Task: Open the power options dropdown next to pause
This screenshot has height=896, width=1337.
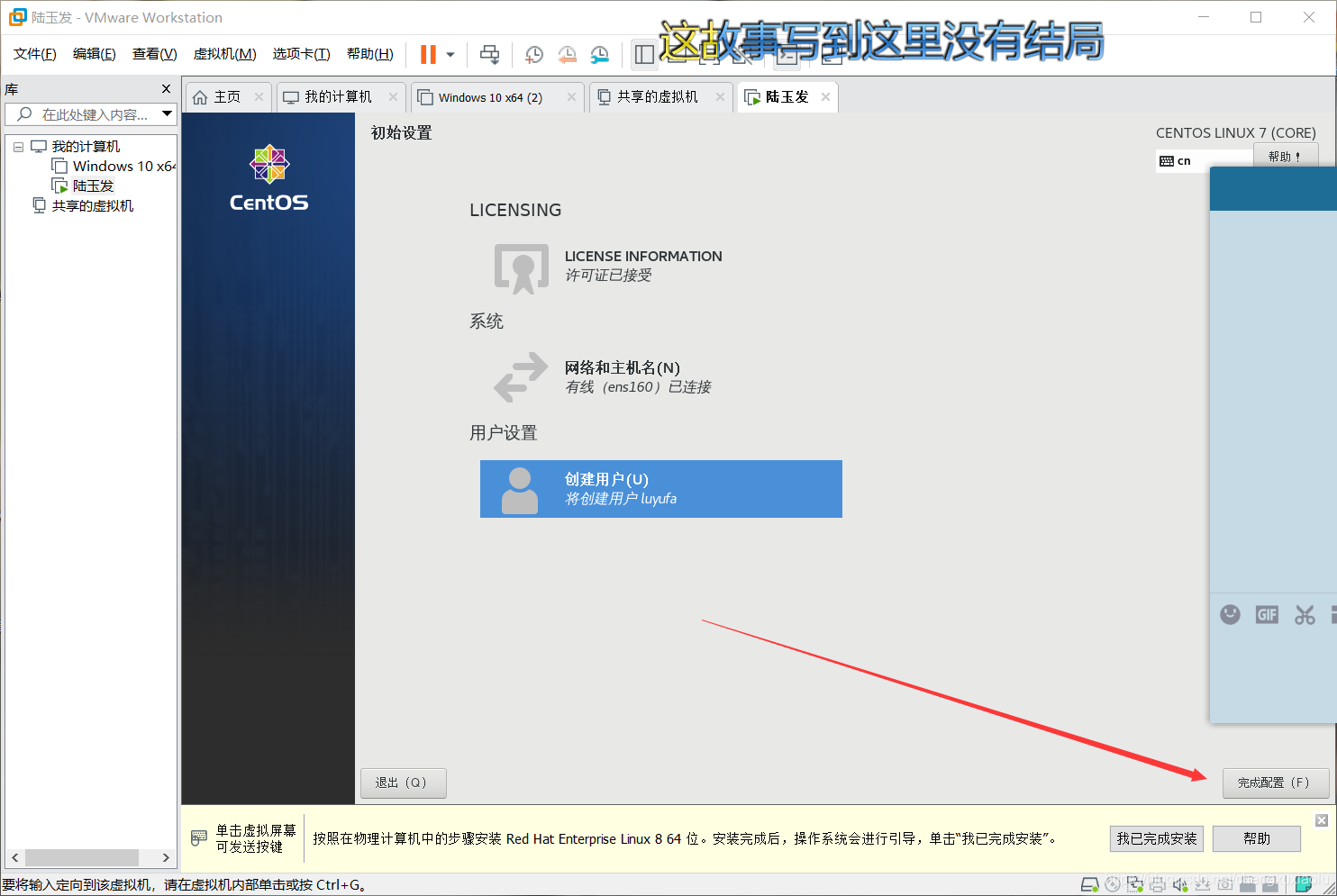Action: point(450,55)
